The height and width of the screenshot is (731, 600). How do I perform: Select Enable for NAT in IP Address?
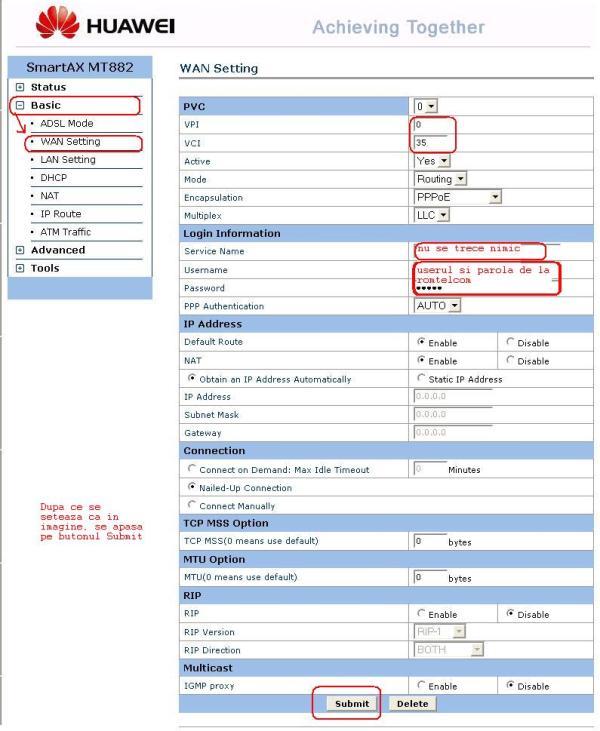click(421, 360)
